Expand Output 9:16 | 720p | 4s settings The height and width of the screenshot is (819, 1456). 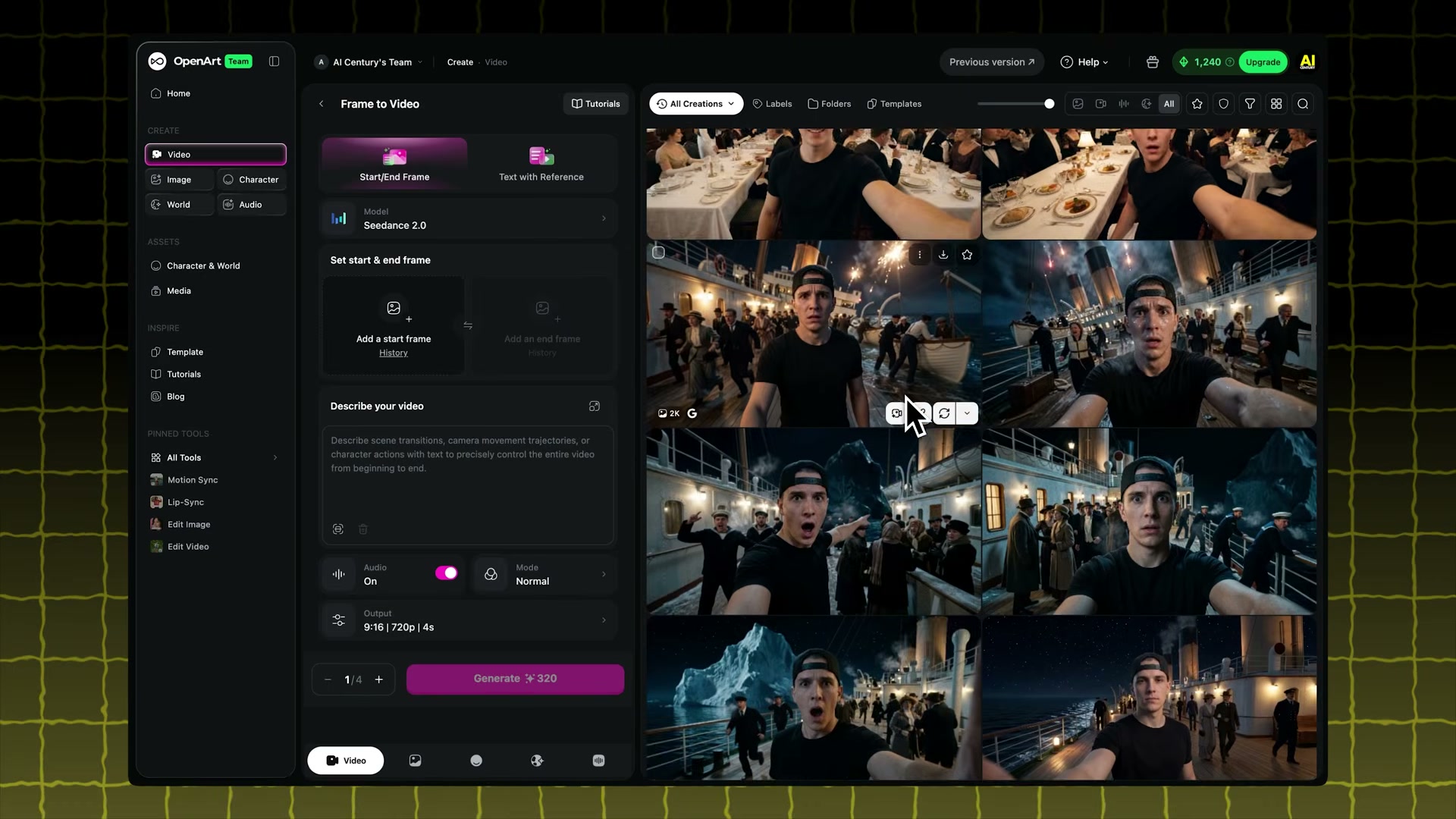(x=469, y=620)
